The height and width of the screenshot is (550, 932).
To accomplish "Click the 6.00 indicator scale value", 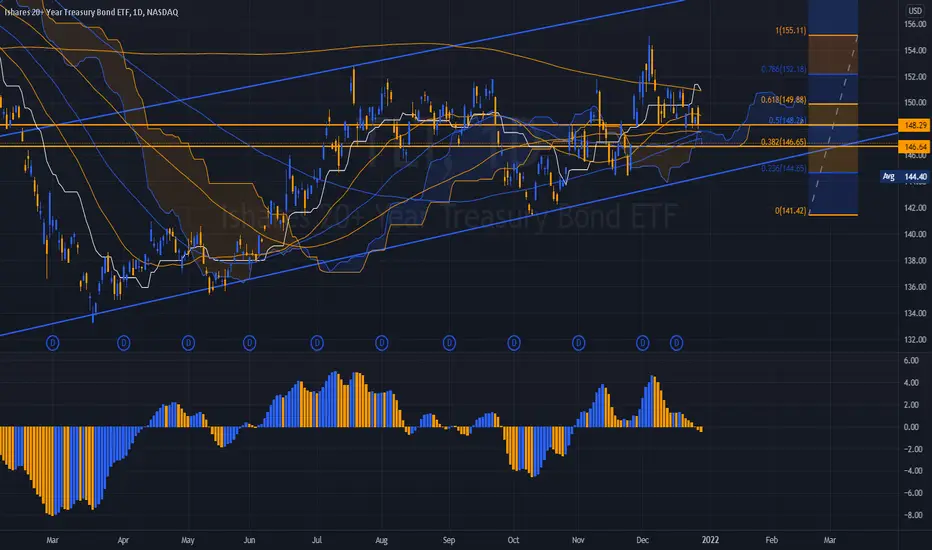I will tap(911, 360).
